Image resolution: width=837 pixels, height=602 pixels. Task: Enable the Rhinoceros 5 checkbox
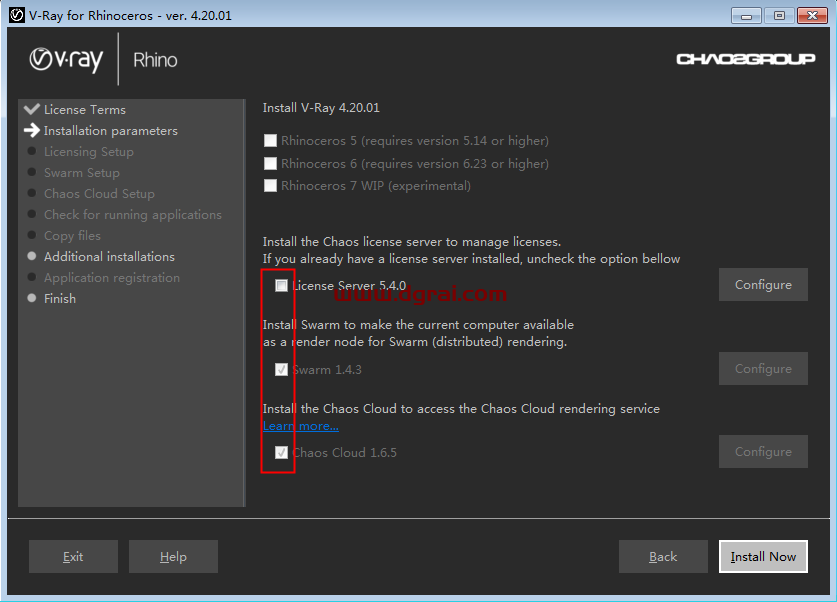tap(270, 141)
